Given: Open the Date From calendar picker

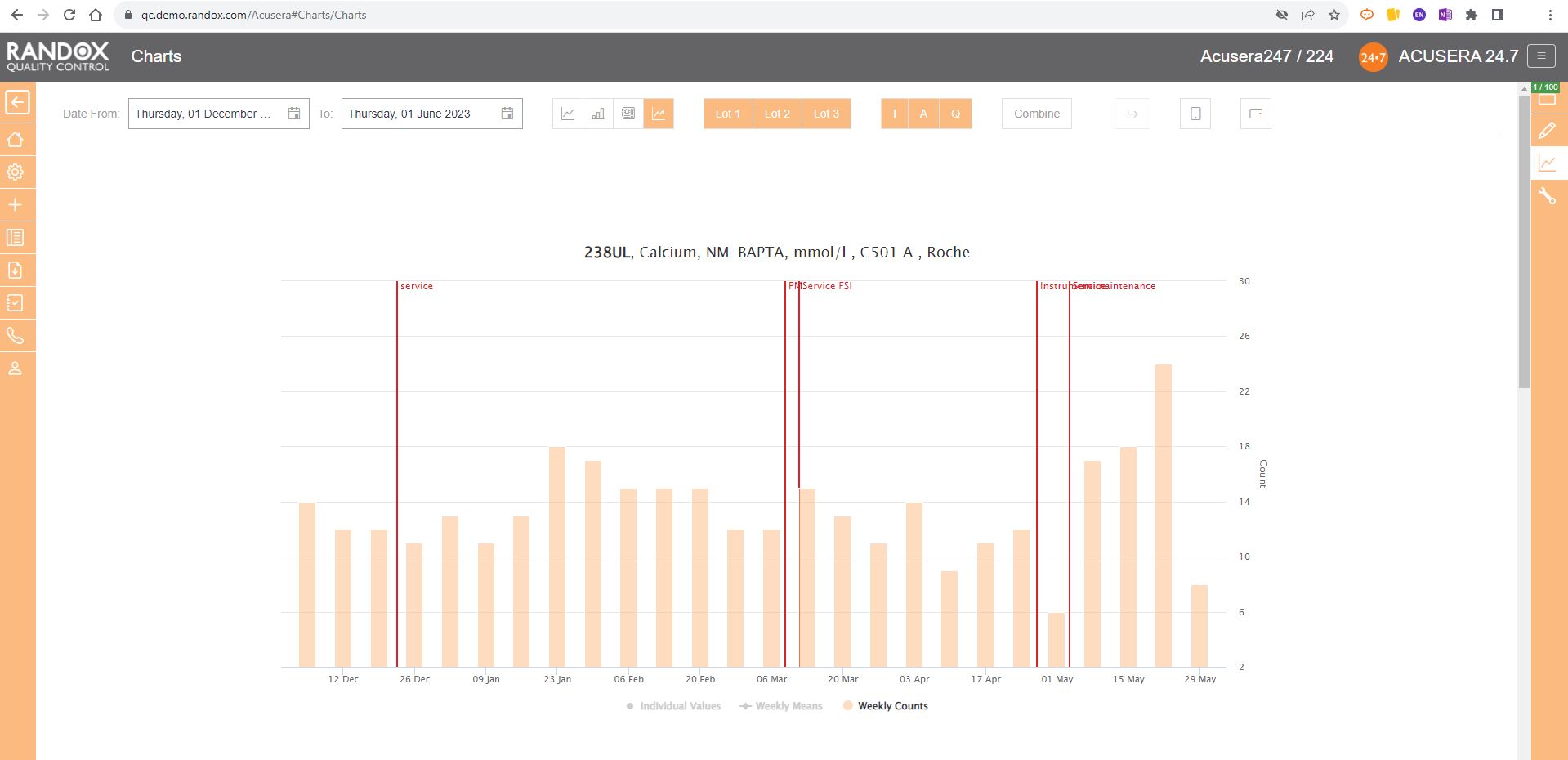Looking at the screenshot, I should pos(294,114).
